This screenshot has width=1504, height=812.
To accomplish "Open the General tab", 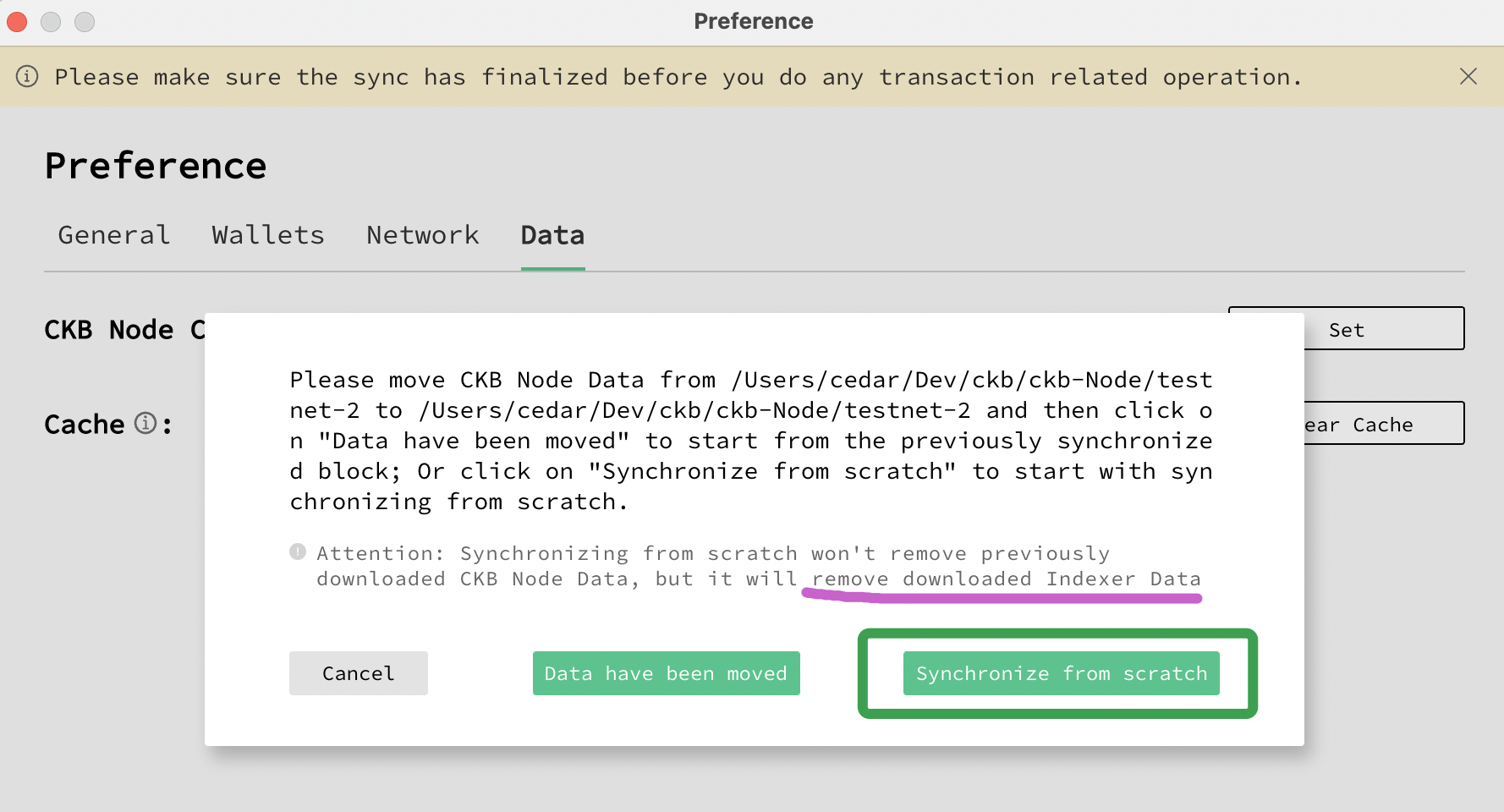I will 114,234.
